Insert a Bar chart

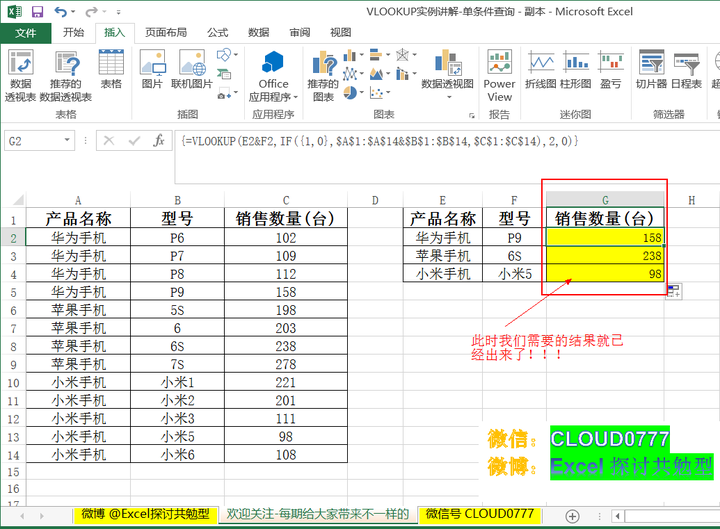coord(376,55)
